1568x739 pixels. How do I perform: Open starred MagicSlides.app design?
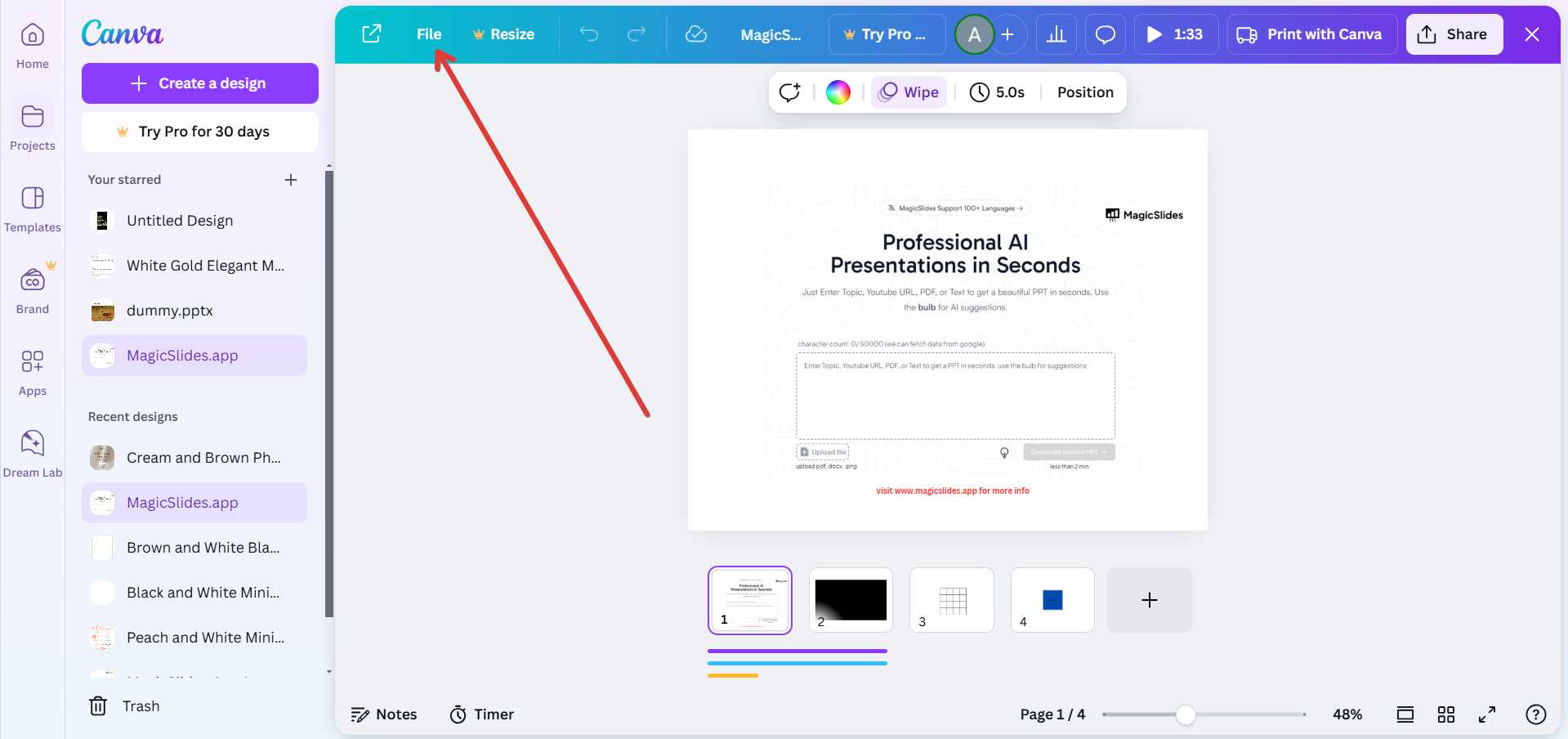click(194, 356)
